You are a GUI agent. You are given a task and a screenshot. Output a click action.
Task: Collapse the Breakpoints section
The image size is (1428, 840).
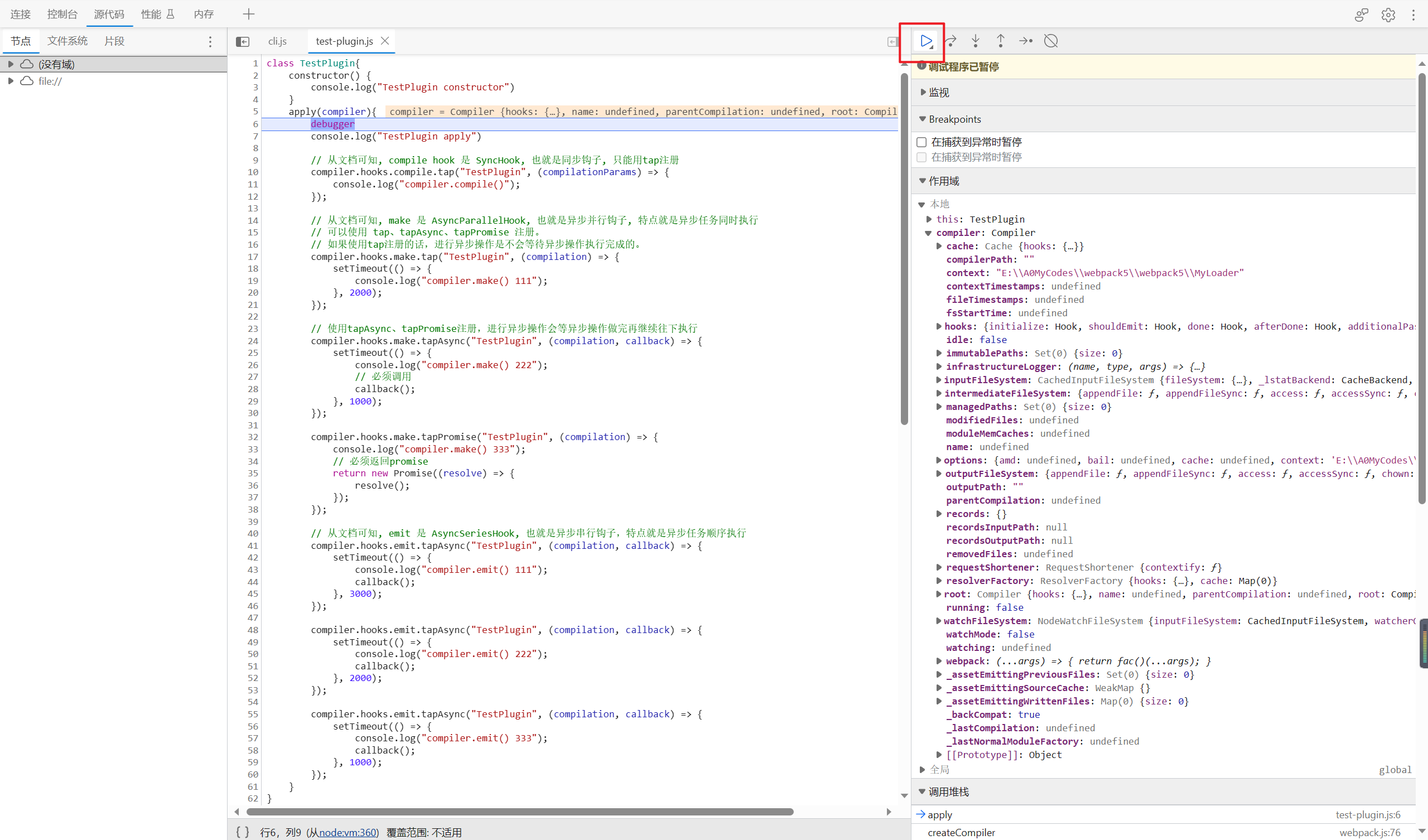coord(923,119)
